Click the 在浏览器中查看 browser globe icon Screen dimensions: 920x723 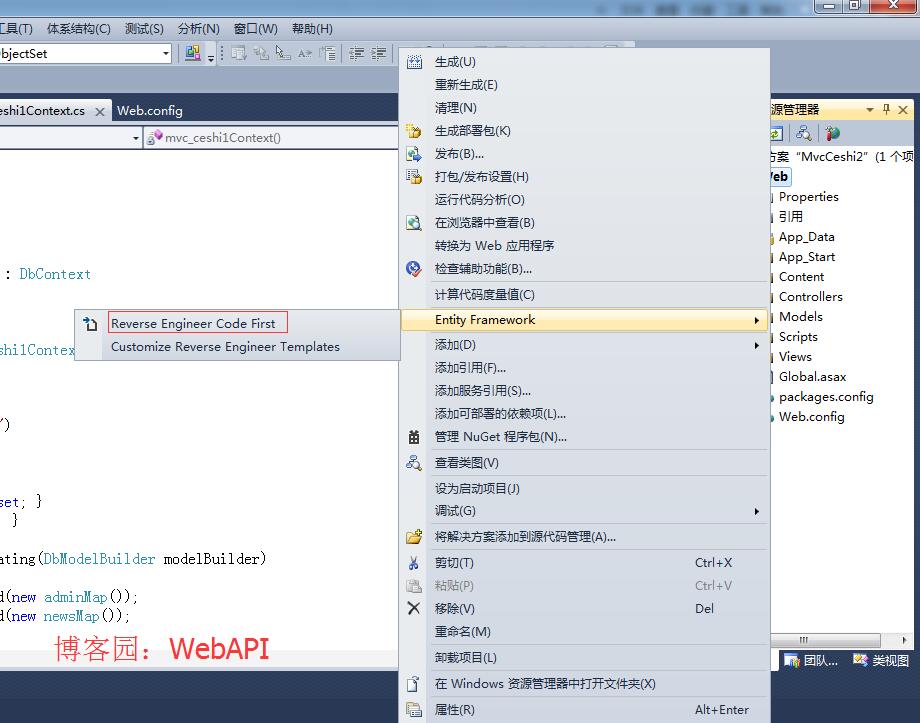click(414, 223)
